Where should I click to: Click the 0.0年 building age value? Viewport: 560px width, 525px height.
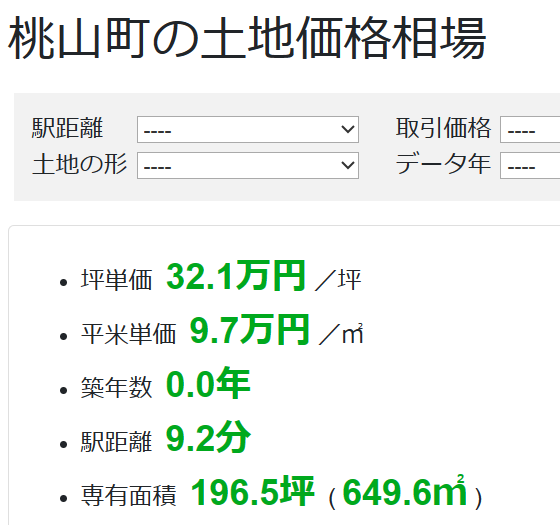click(208, 384)
